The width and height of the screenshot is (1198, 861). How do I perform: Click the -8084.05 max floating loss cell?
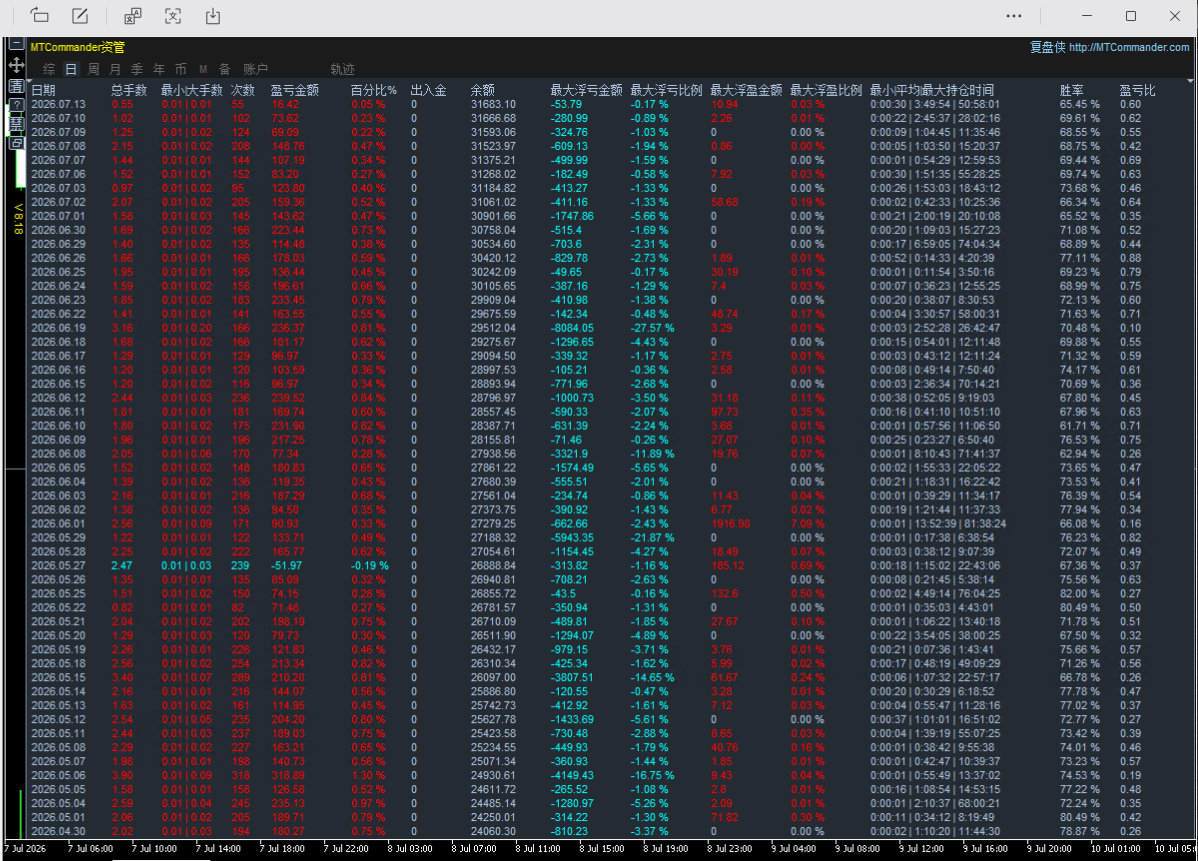(x=572, y=329)
